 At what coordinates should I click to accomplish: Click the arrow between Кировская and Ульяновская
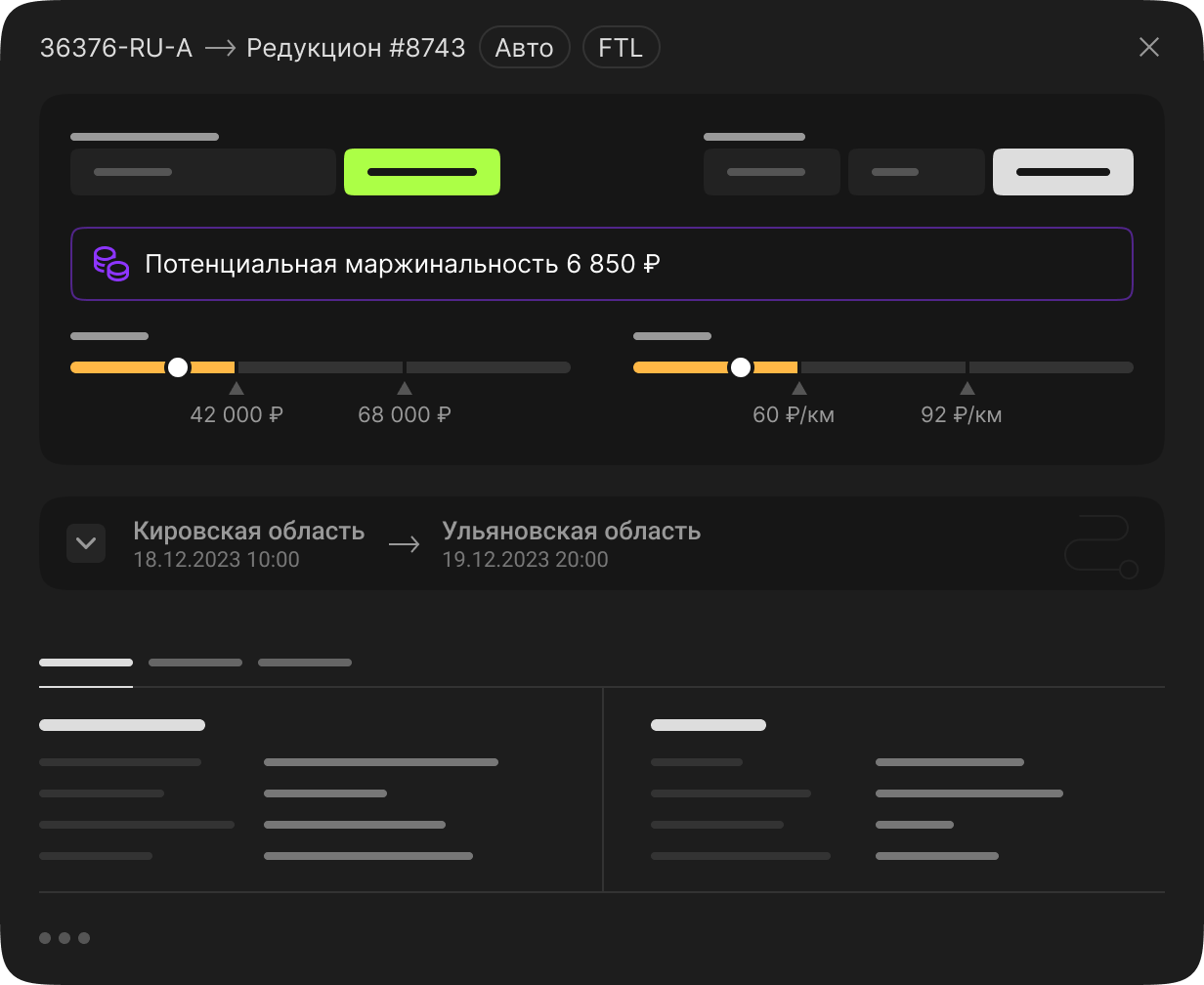[404, 544]
